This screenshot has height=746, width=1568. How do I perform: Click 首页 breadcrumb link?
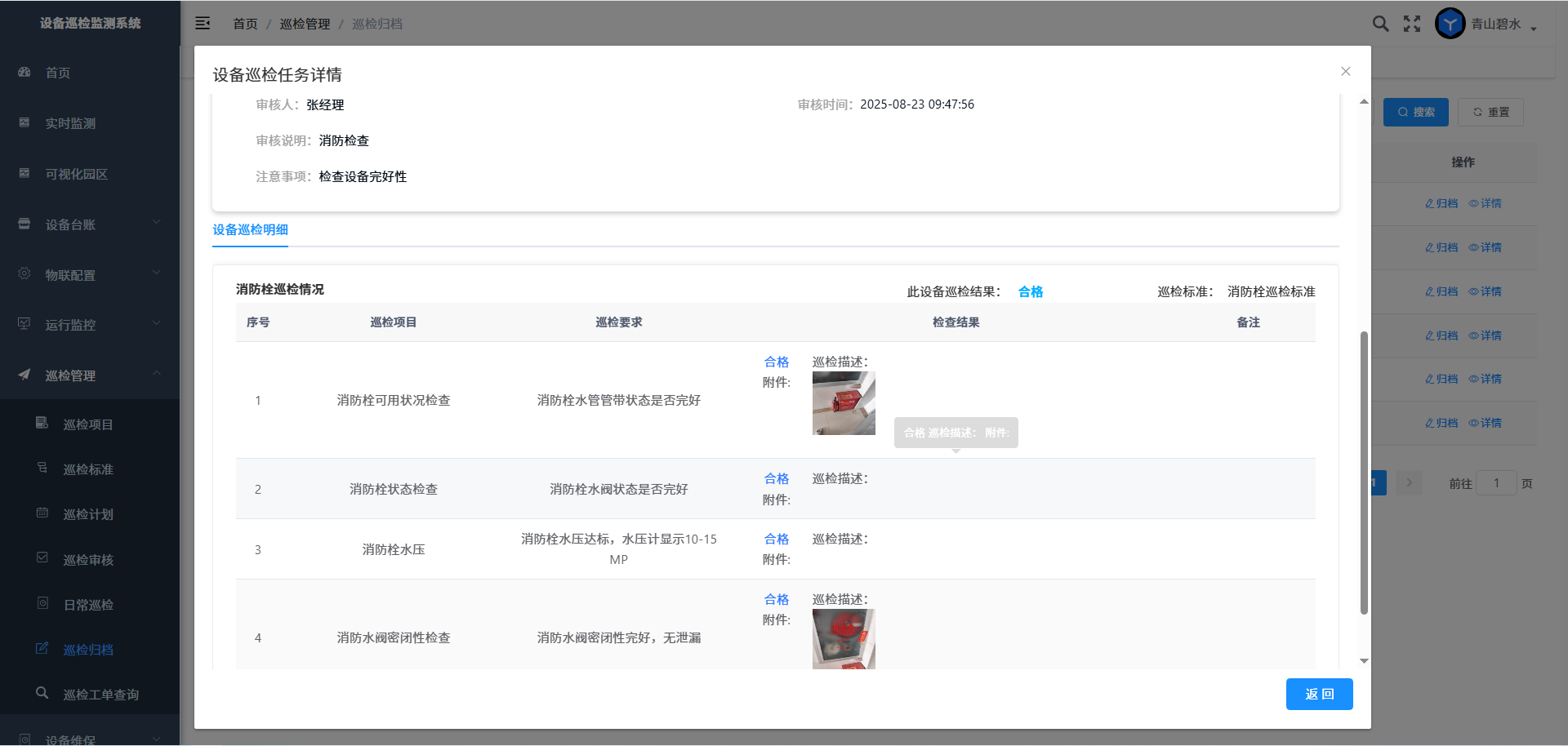[245, 24]
